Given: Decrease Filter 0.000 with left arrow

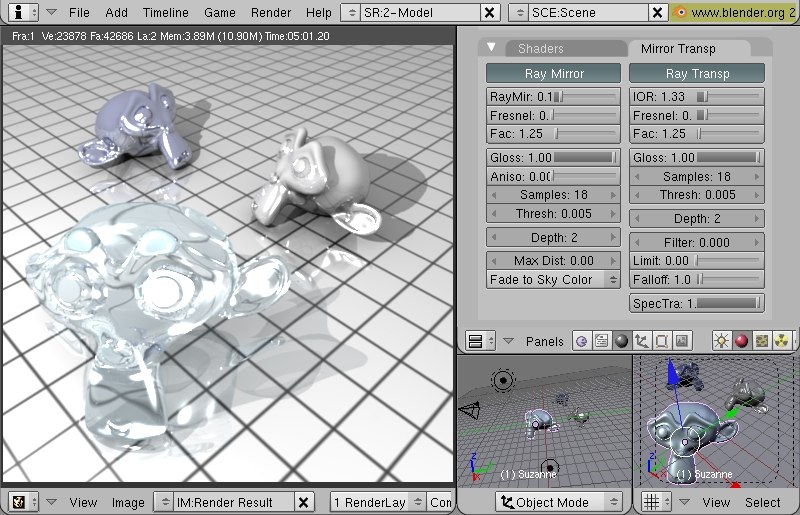Looking at the screenshot, I should tap(637, 242).
